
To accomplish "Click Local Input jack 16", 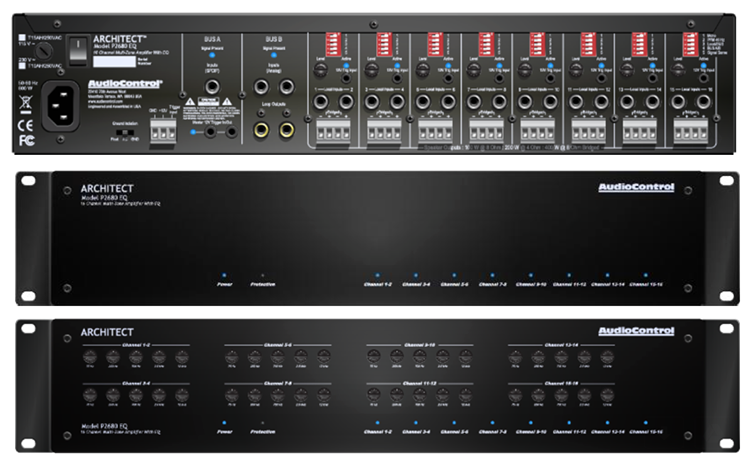I will click(703, 101).
